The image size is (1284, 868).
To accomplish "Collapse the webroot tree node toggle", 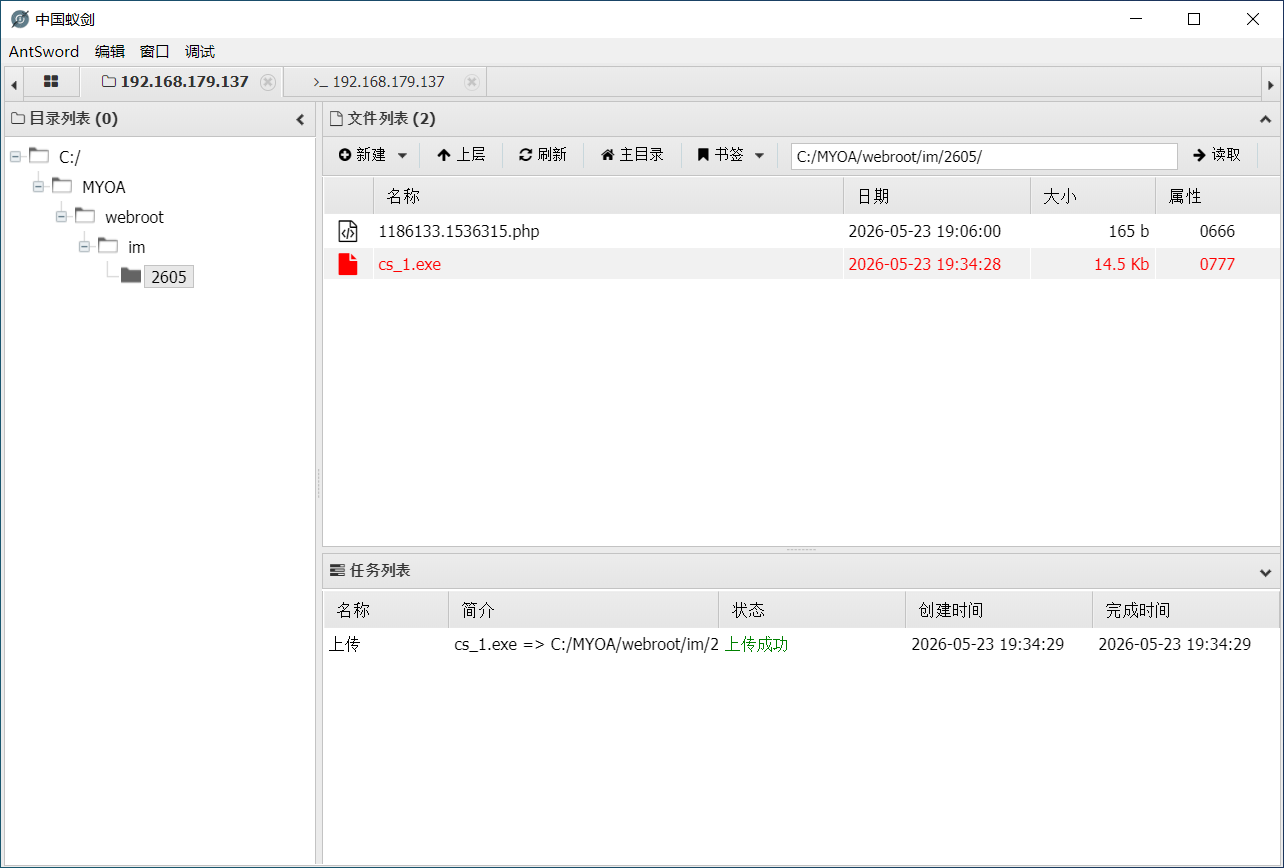I will click(x=61, y=216).
